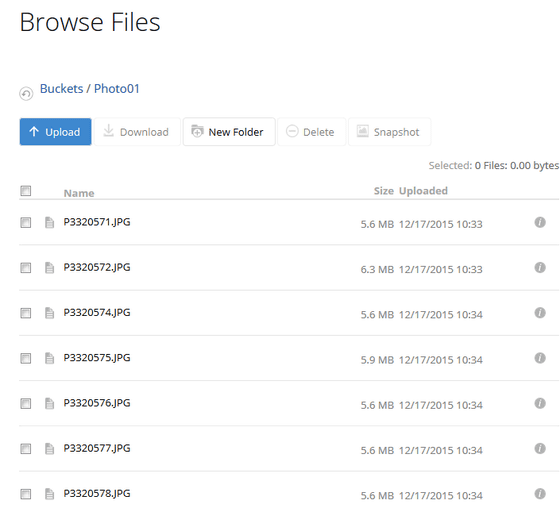
Task: Click the back arrow icon beside Buckets
Action: click(26, 94)
